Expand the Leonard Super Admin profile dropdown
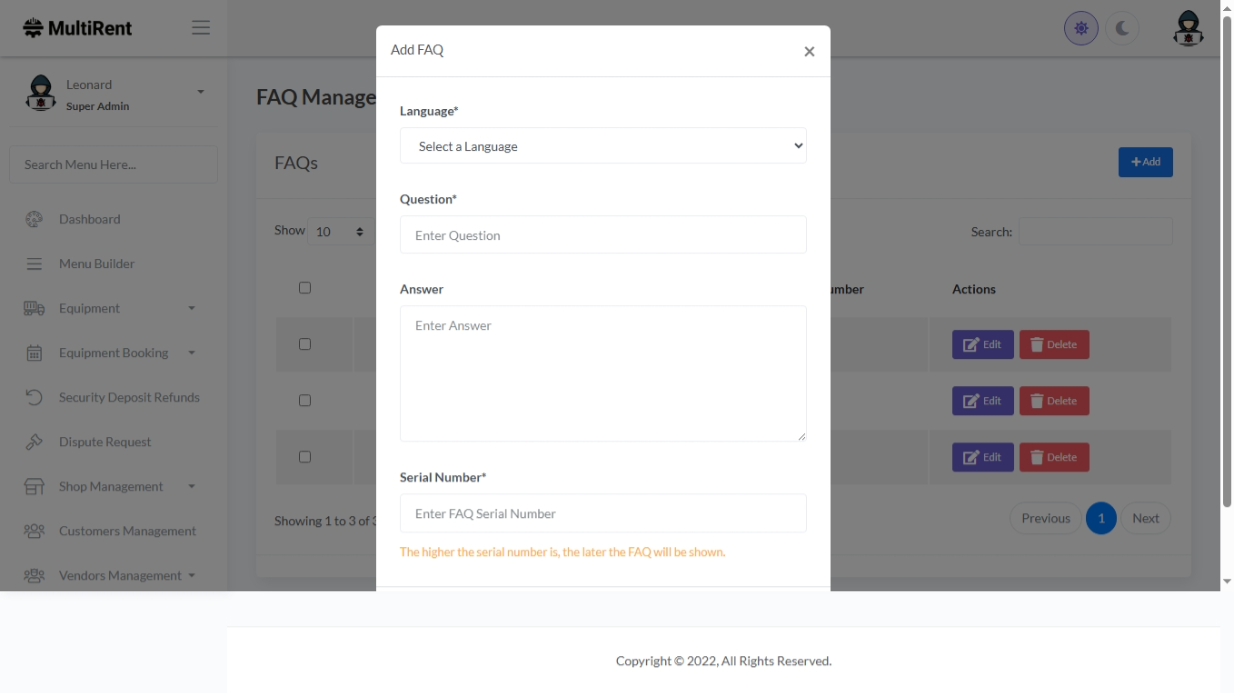Image resolution: width=1234 pixels, height=693 pixels. [200, 92]
